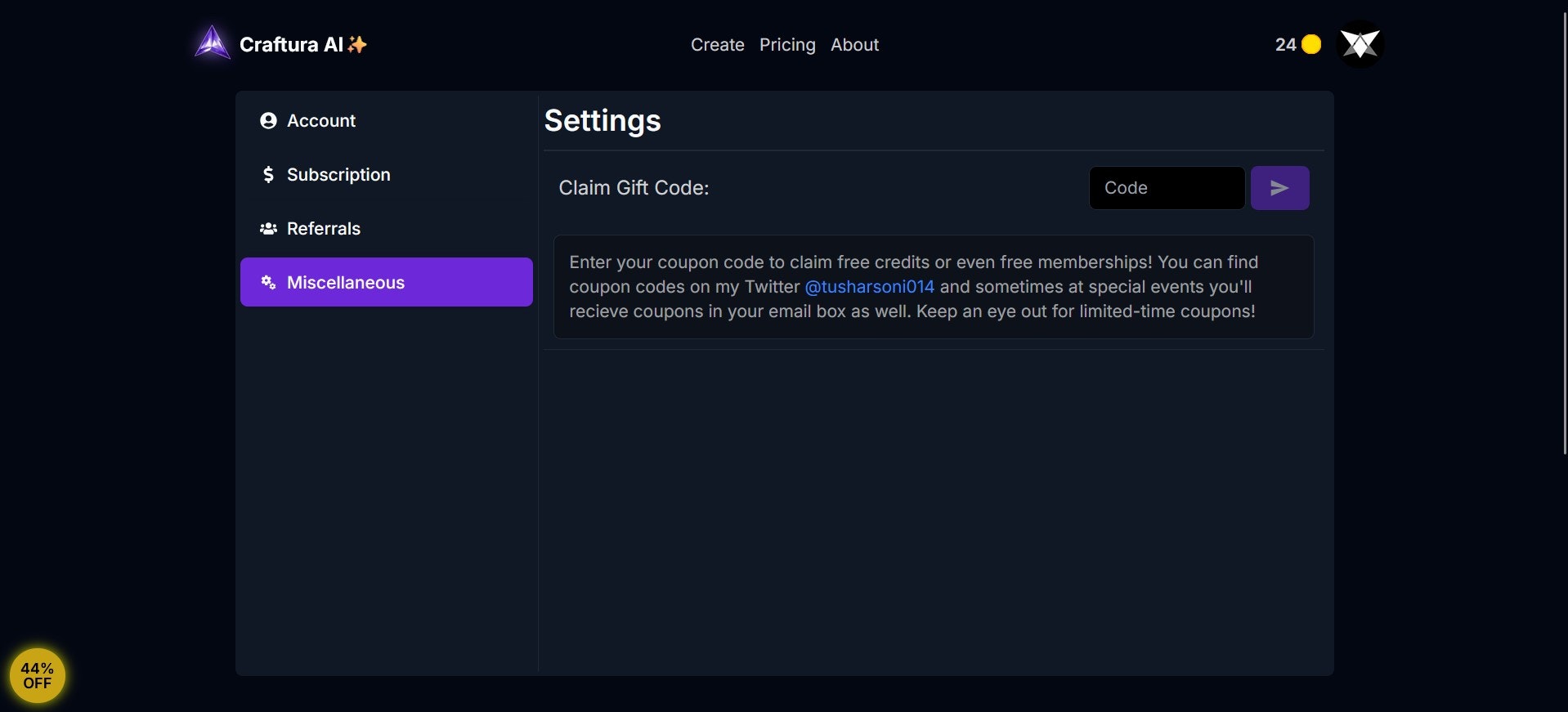Go to the Pricing page
The image size is (1568, 712).
[x=787, y=45]
